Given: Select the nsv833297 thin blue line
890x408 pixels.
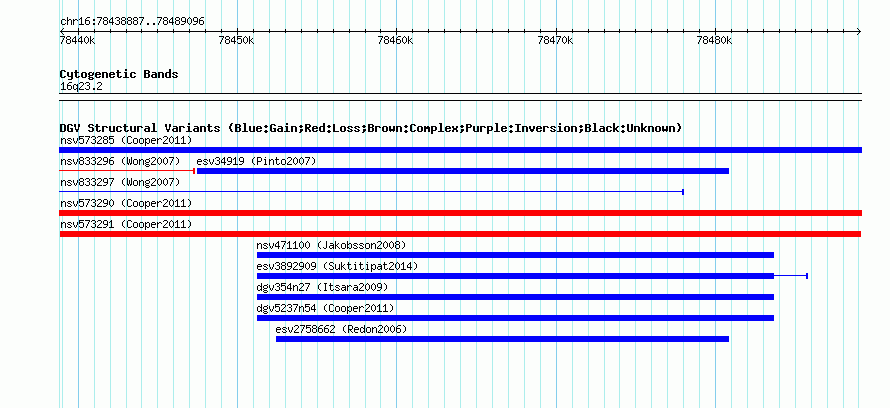Looking at the screenshot, I should click(371, 192).
